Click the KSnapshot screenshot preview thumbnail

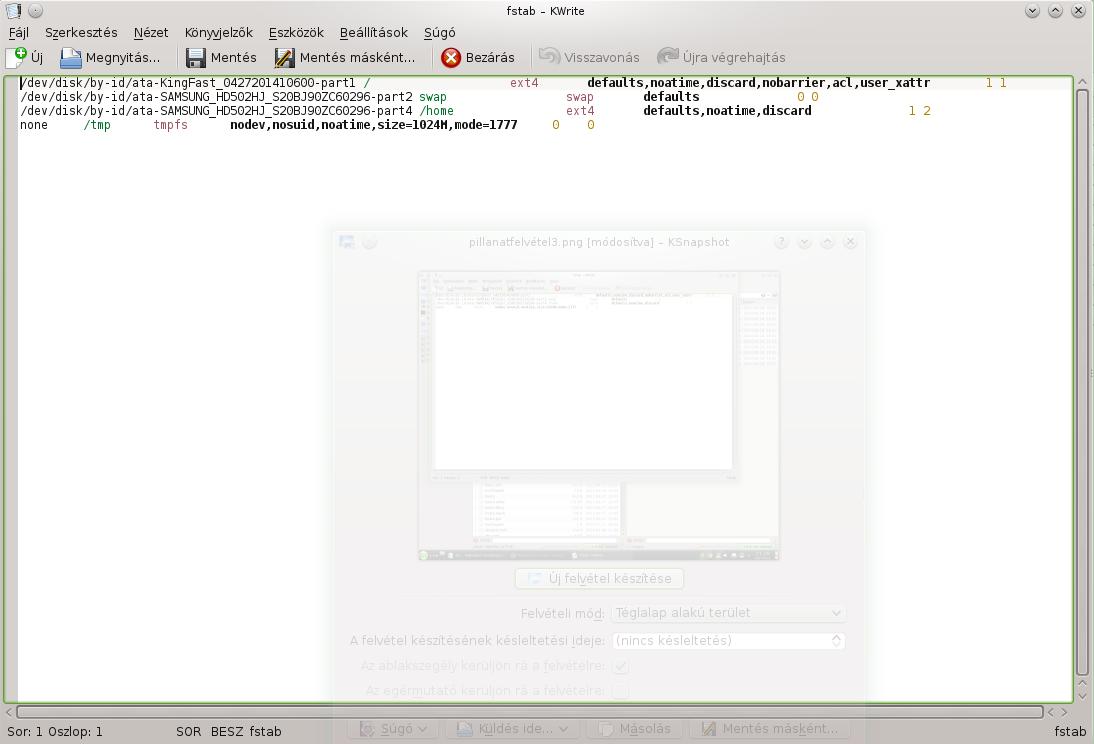pos(599,416)
